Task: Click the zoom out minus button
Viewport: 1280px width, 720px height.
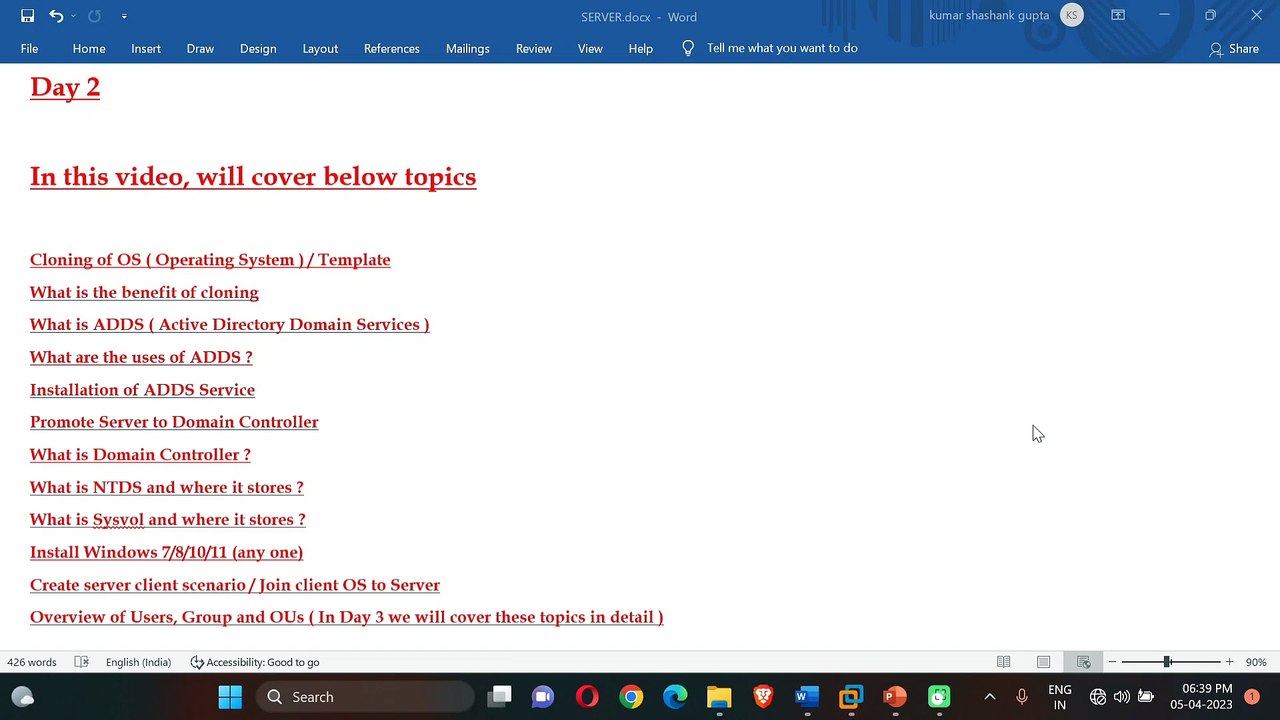Action: (x=1112, y=662)
